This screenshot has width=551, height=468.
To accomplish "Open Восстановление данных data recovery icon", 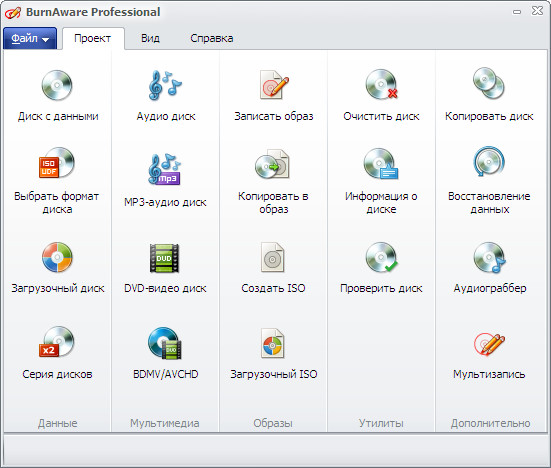I will point(489,162).
